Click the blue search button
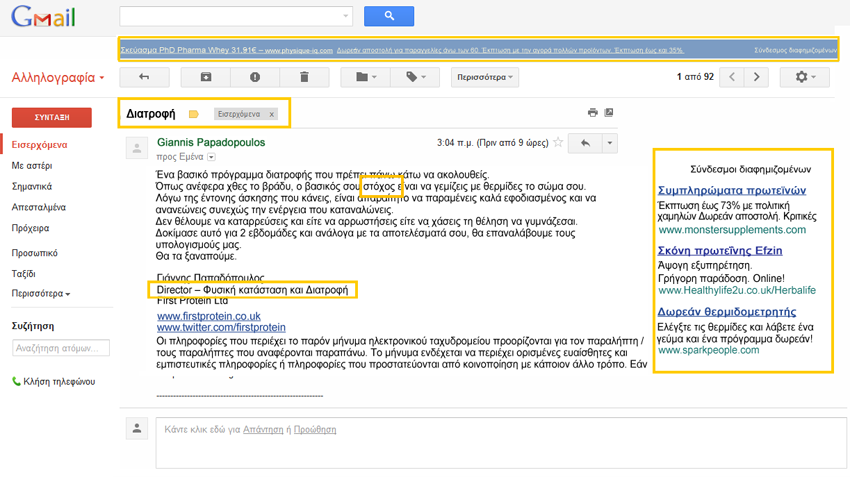This screenshot has width=850, height=477. coord(389,16)
